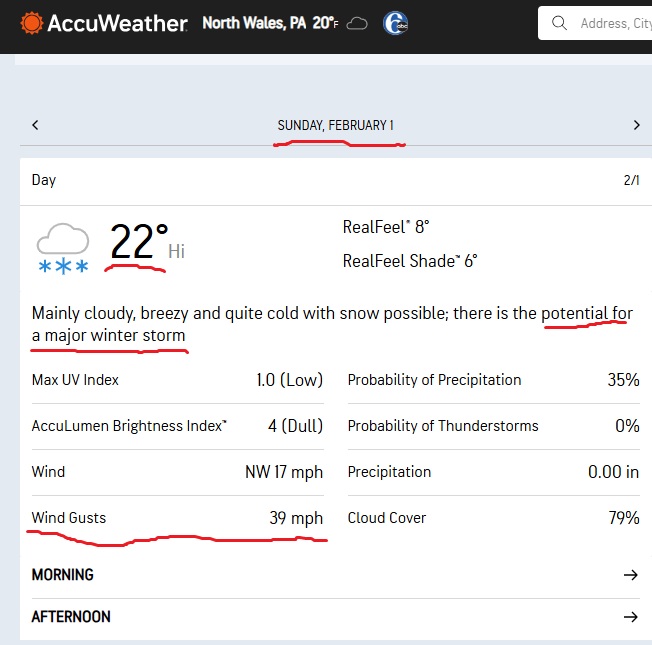This screenshot has width=652, height=645.
Task: Select the Sunday, February 1 date header
Action: tap(335, 125)
